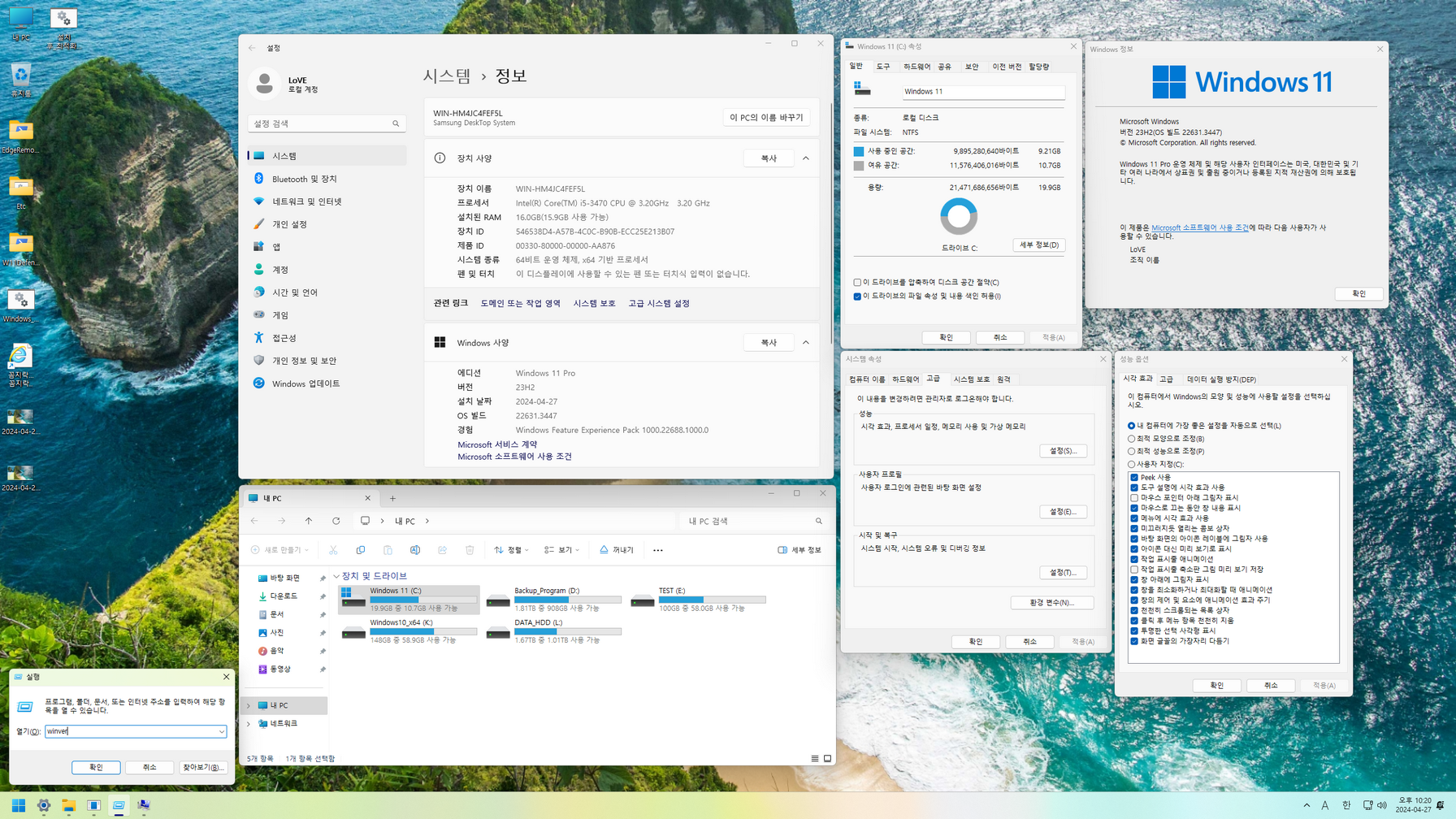Click the delete trash icon in explorer toolbar
The width and height of the screenshot is (1456, 819).
coord(470,550)
